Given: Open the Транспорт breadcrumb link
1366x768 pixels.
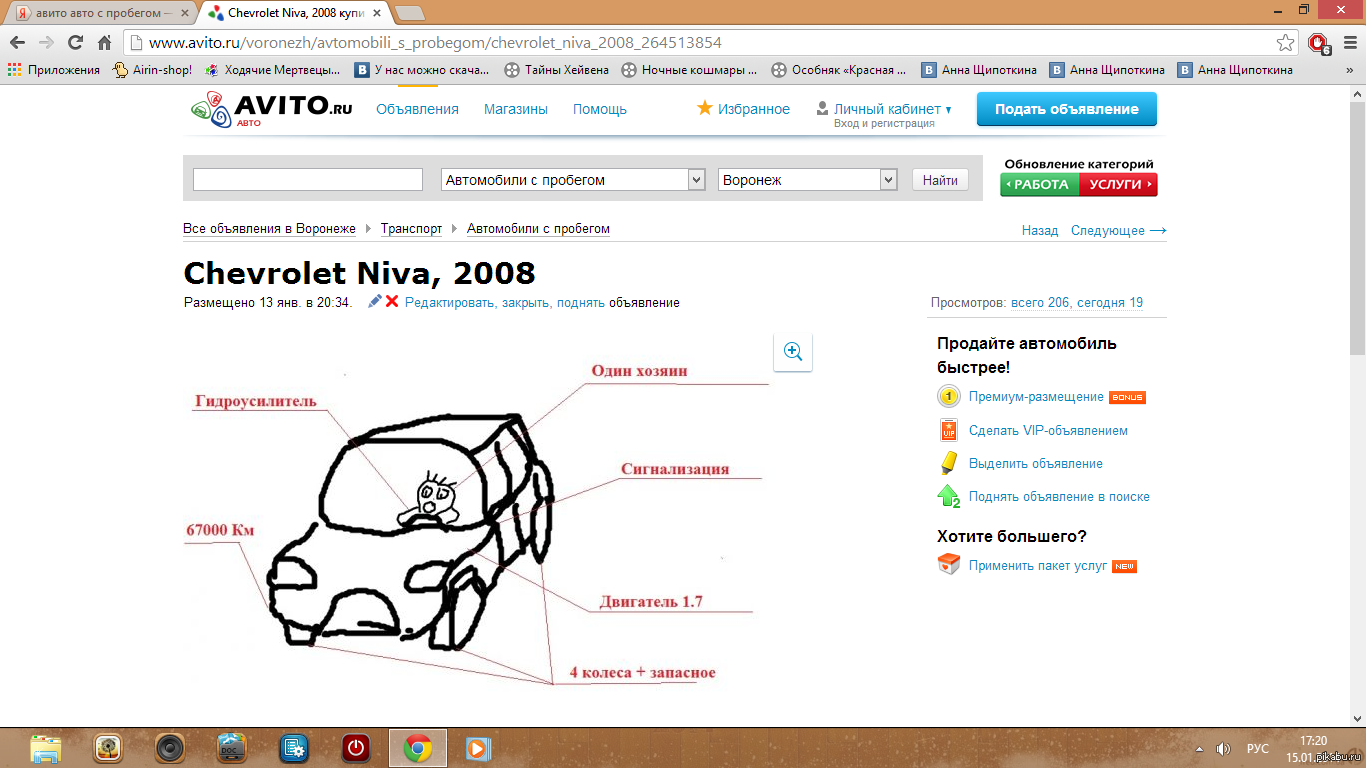Looking at the screenshot, I should [411, 229].
